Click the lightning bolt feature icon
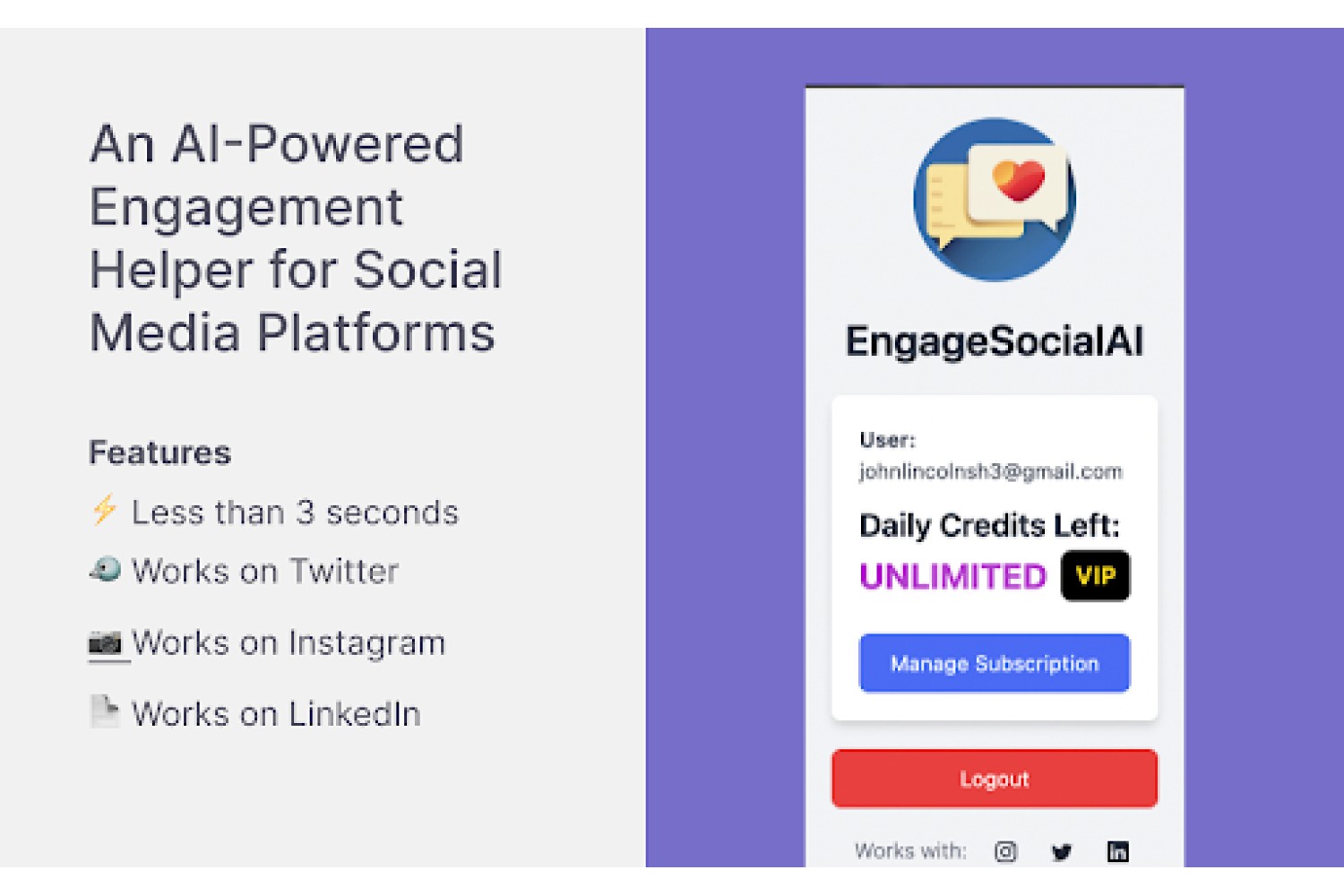The width and height of the screenshot is (1344, 896). pos(105,510)
